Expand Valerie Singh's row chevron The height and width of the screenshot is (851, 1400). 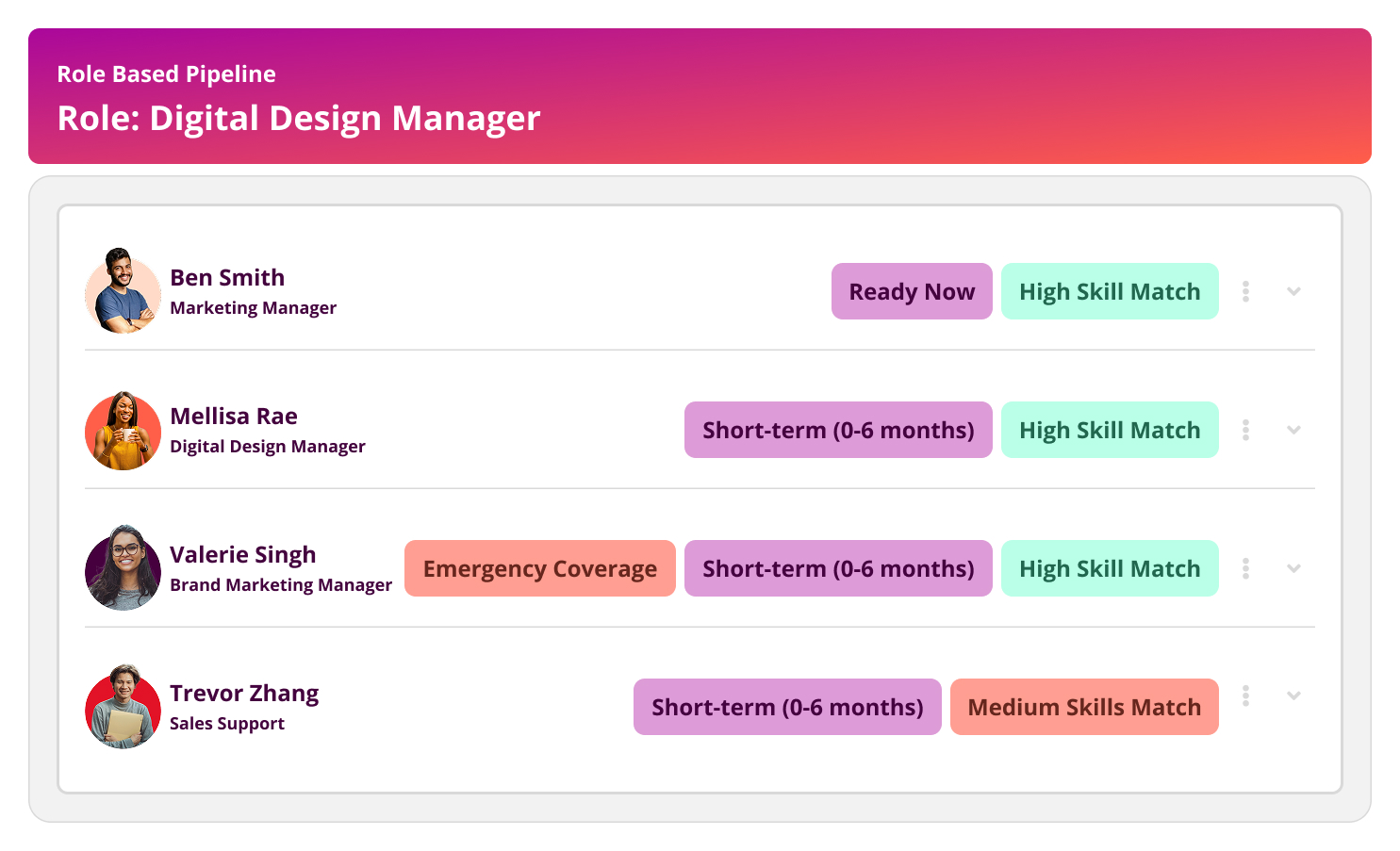click(x=1293, y=568)
